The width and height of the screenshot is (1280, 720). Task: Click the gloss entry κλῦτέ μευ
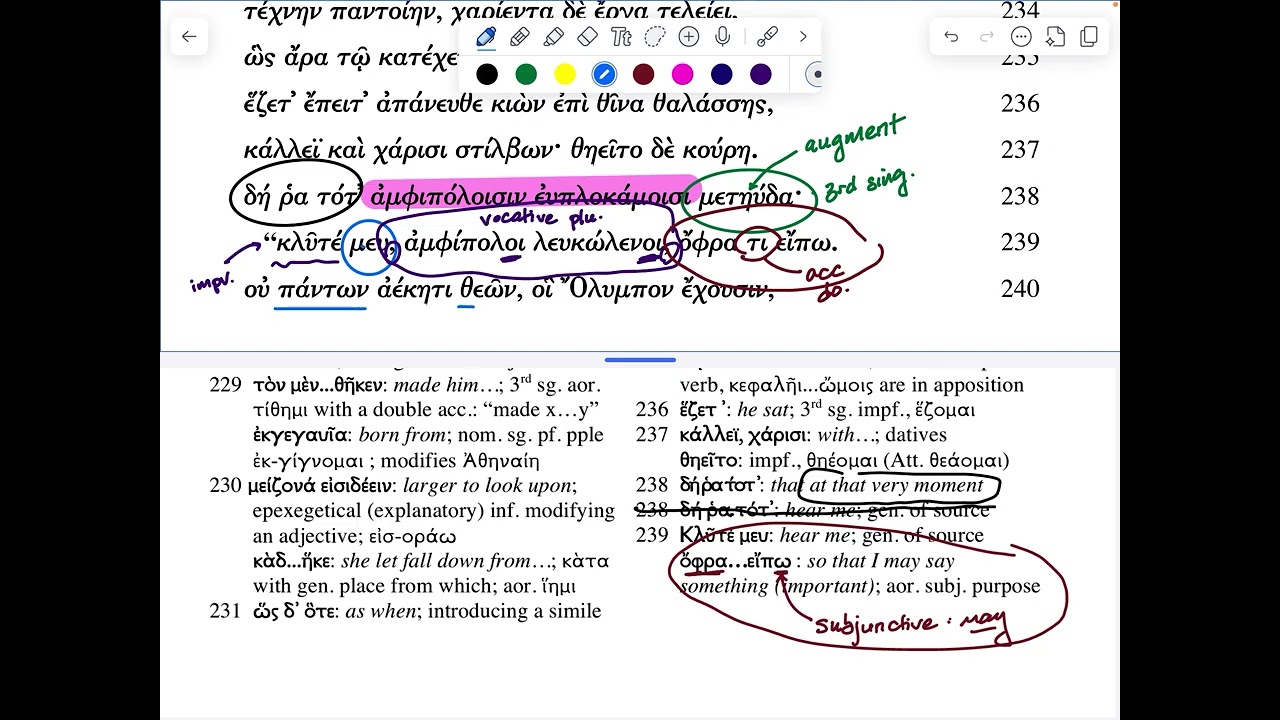(x=727, y=535)
